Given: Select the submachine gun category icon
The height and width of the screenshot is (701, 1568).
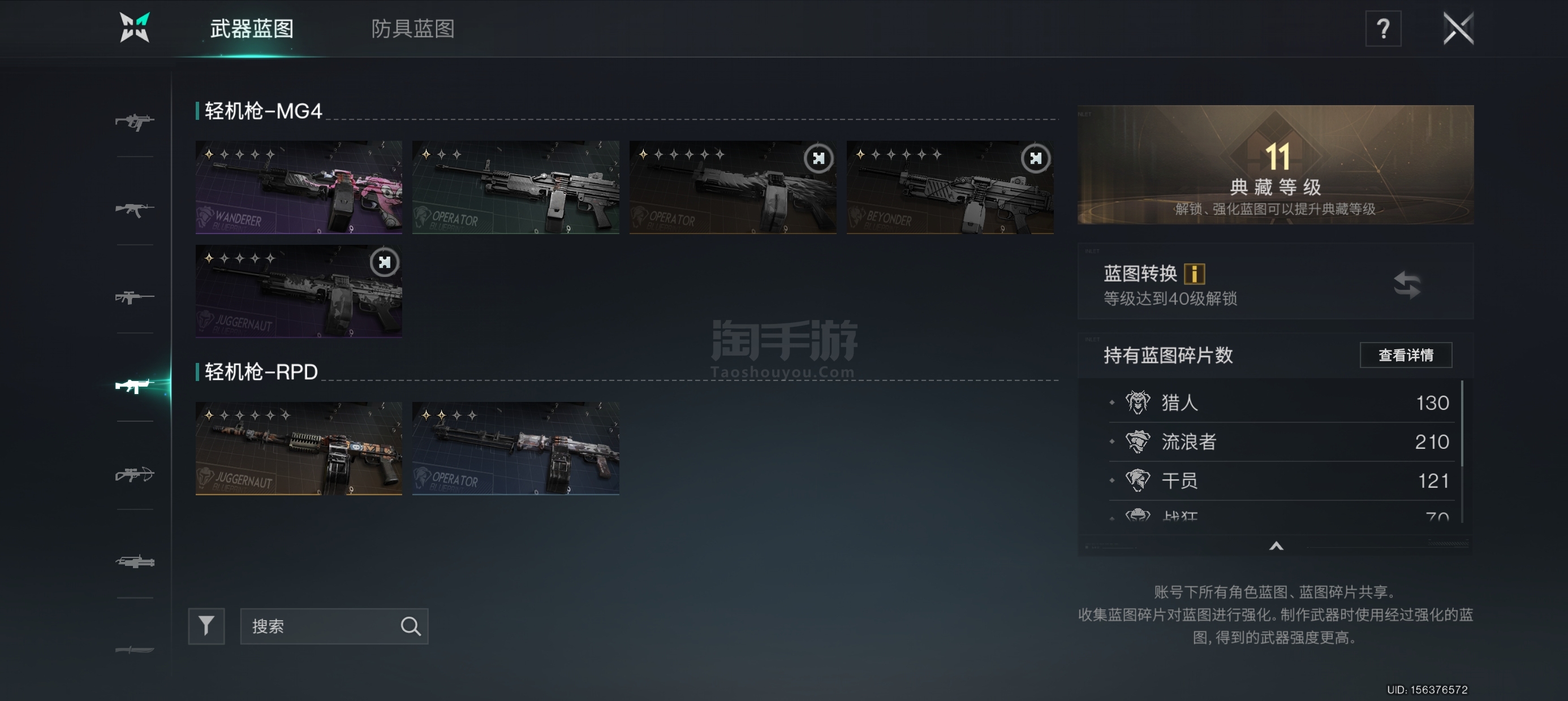Looking at the screenshot, I should (135, 121).
